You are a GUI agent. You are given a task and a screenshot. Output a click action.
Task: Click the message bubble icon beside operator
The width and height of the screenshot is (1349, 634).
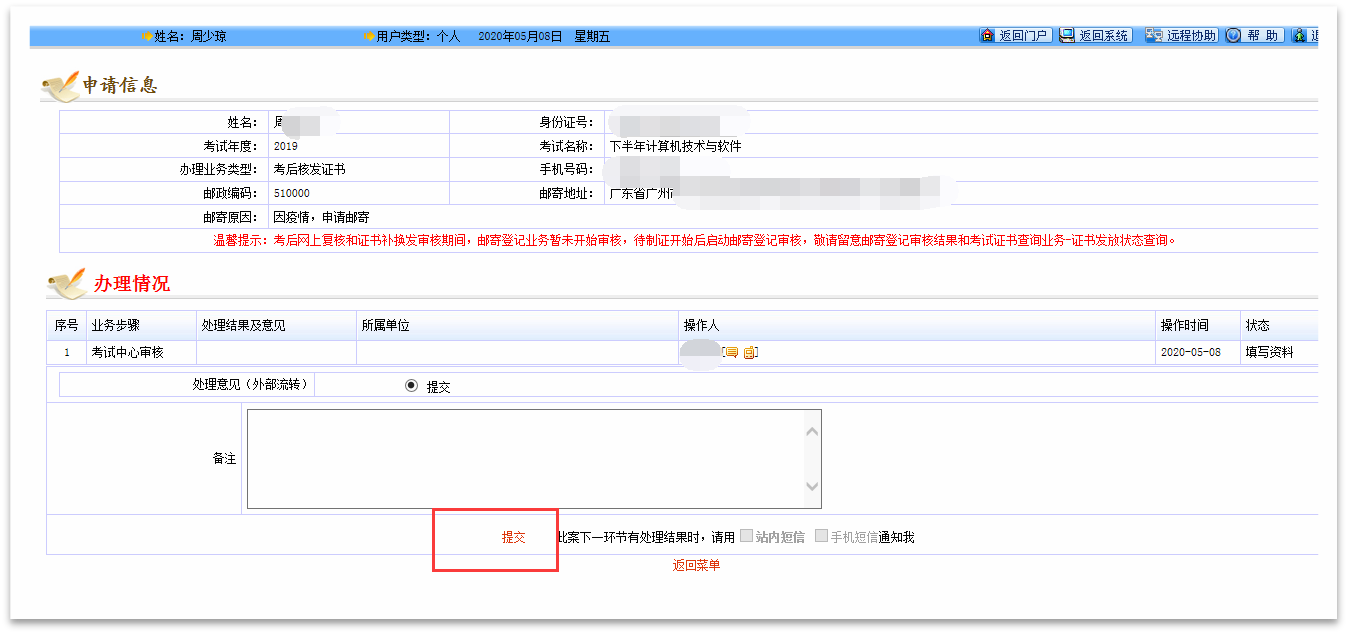[x=731, y=352]
